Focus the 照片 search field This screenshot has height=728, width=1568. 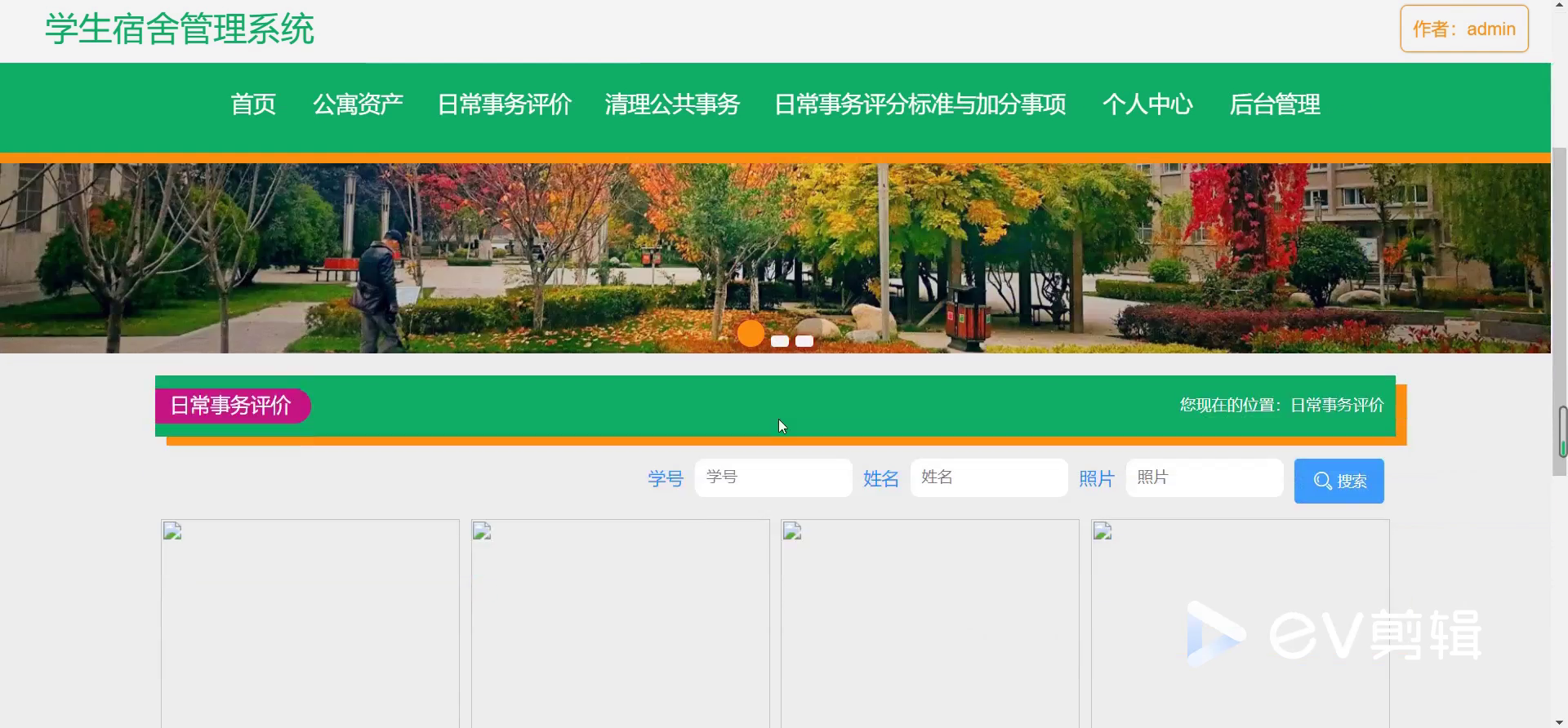(1205, 477)
